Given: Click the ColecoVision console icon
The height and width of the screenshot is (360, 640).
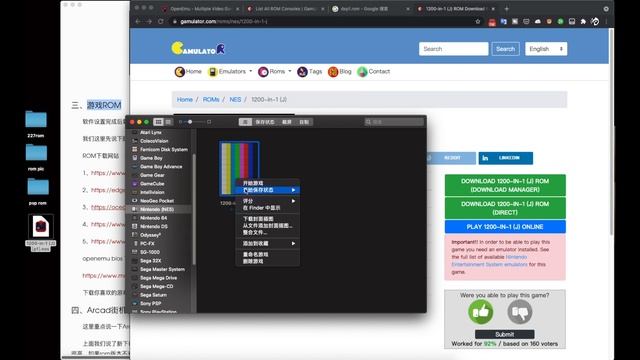Looking at the screenshot, I should pyautogui.click(x=135, y=141).
